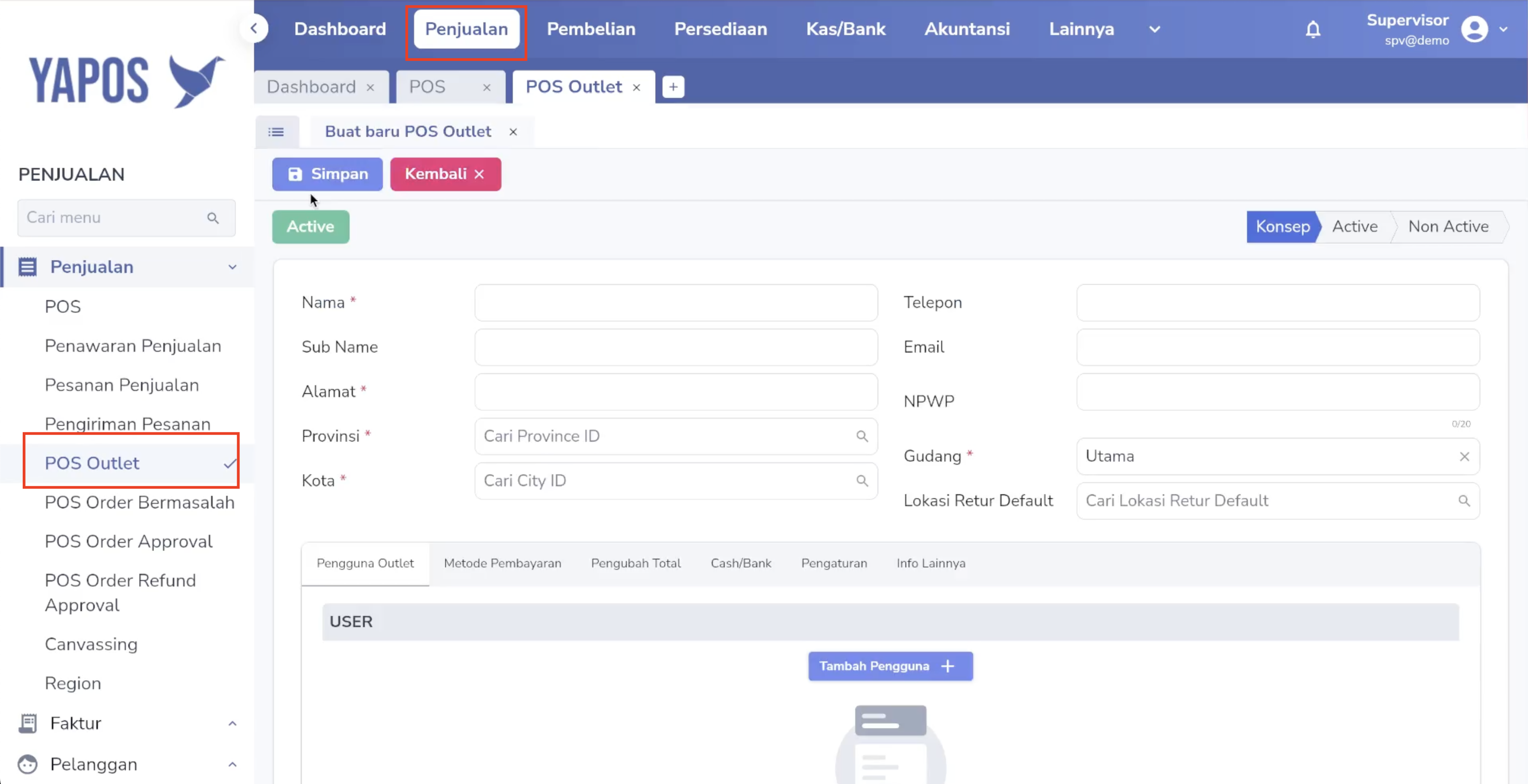
Task: Open the Cari City ID lookup field
Action: pos(676,481)
